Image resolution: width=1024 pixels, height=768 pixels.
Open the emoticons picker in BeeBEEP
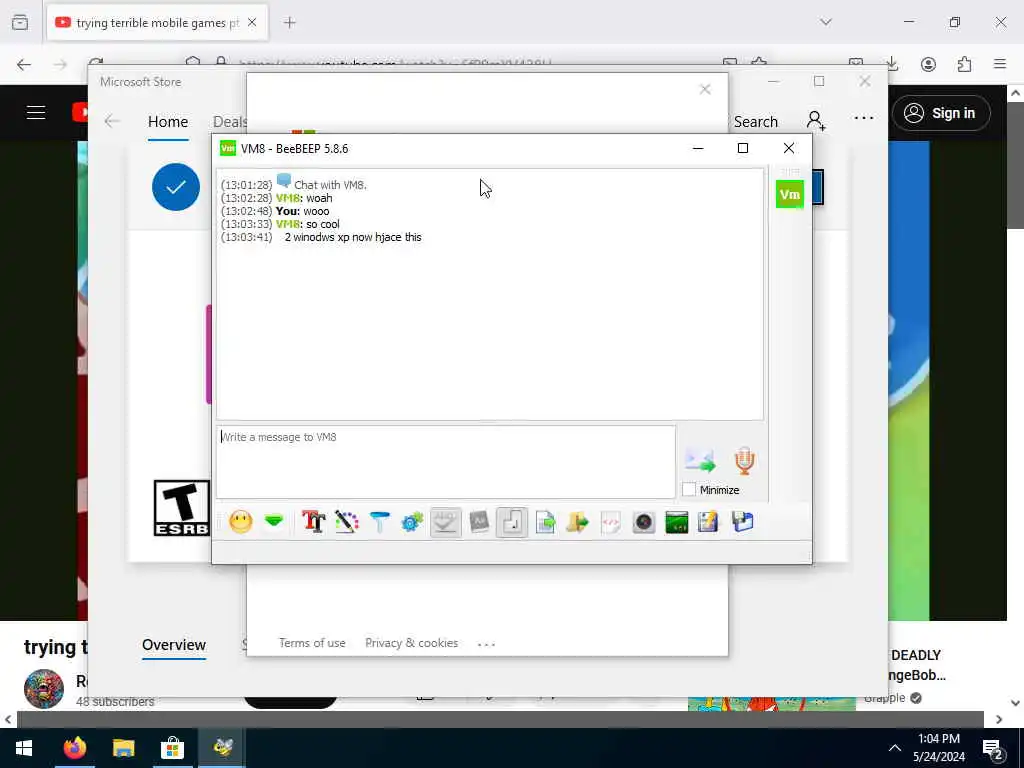click(x=240, y=522)
